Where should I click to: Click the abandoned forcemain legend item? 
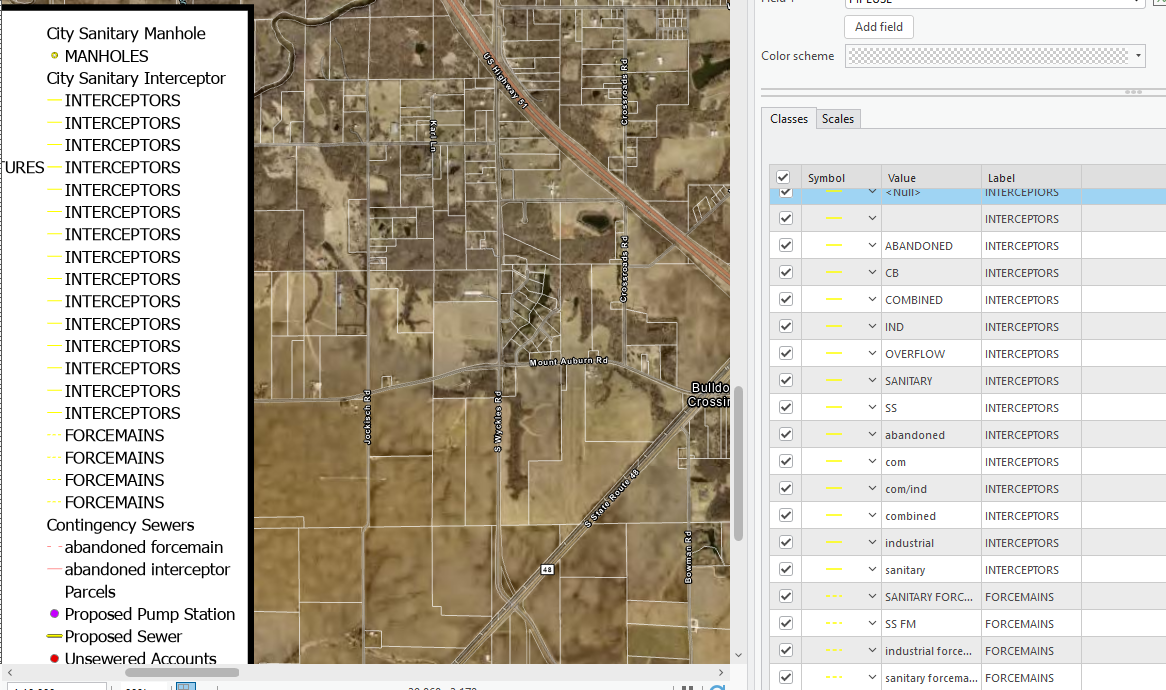pyautogui.click(x=144, y=547)
